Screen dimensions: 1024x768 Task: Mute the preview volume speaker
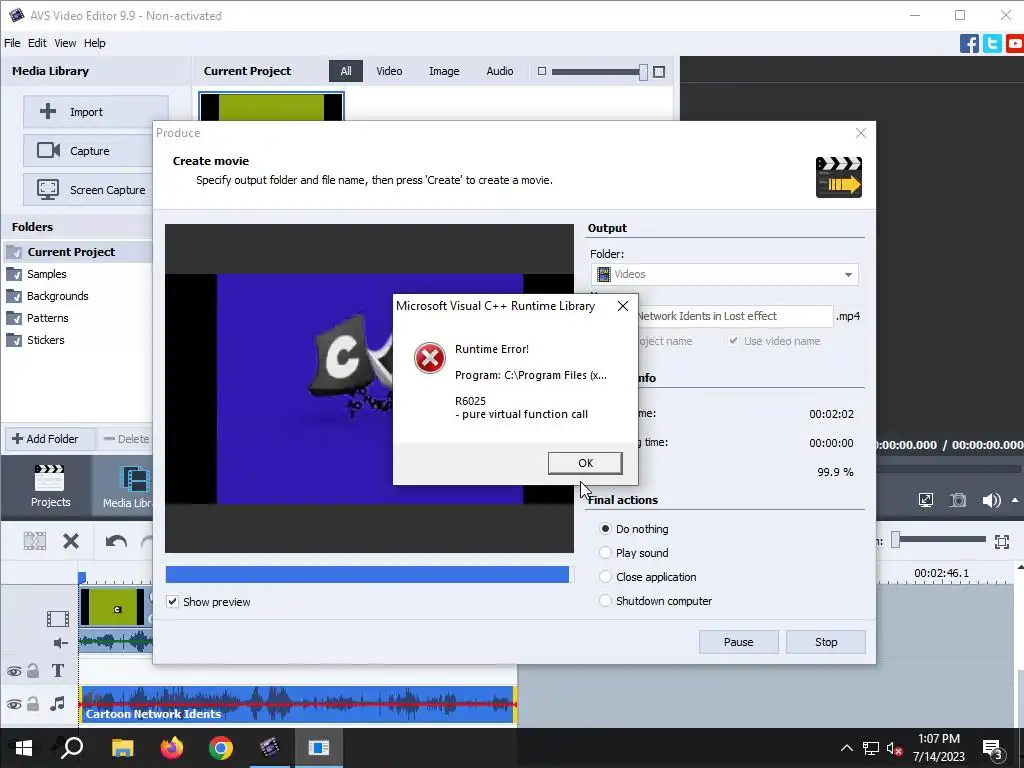pyautogui.click(x=991, y=500)
